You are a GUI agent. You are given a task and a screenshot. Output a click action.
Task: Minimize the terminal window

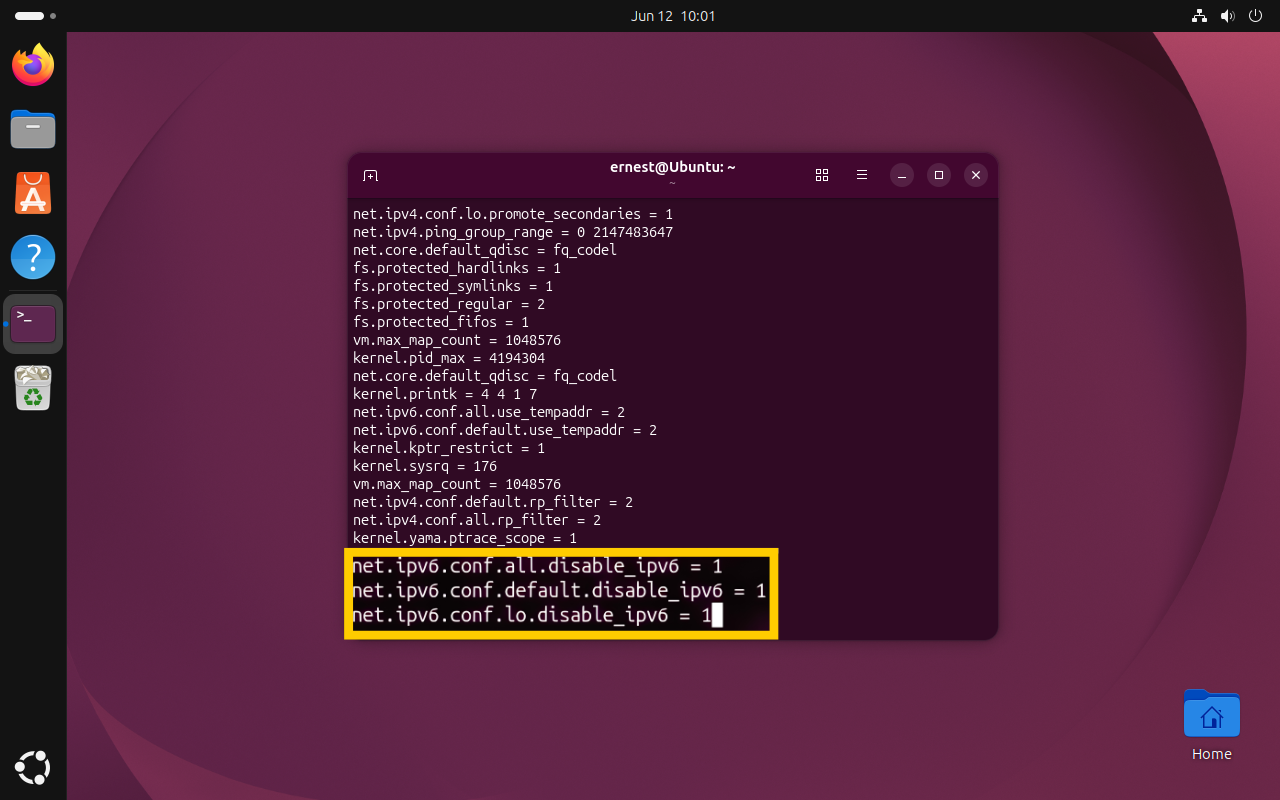(x=902, y=175)
